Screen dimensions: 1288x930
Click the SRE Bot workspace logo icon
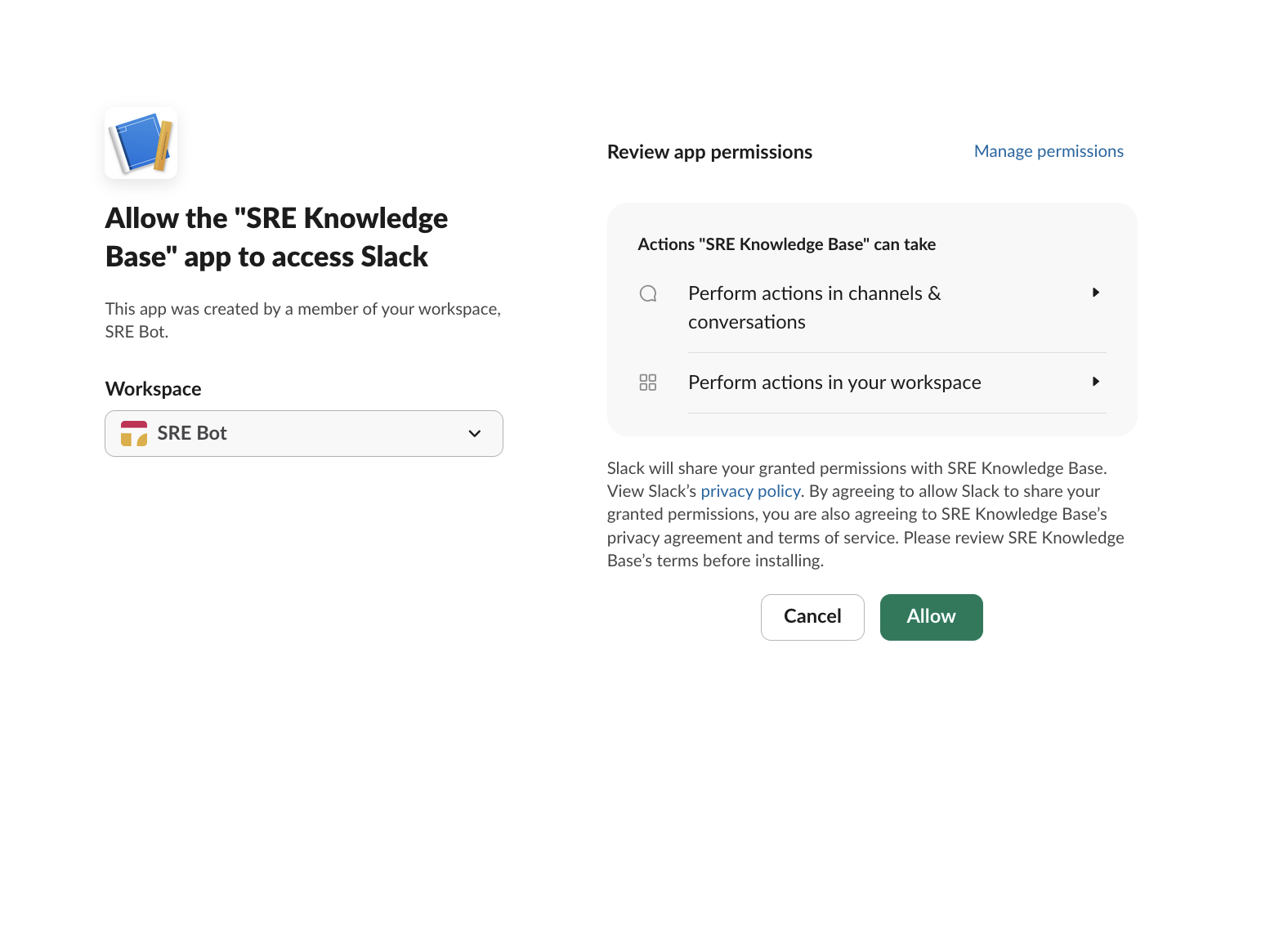[x=134, y=434]
